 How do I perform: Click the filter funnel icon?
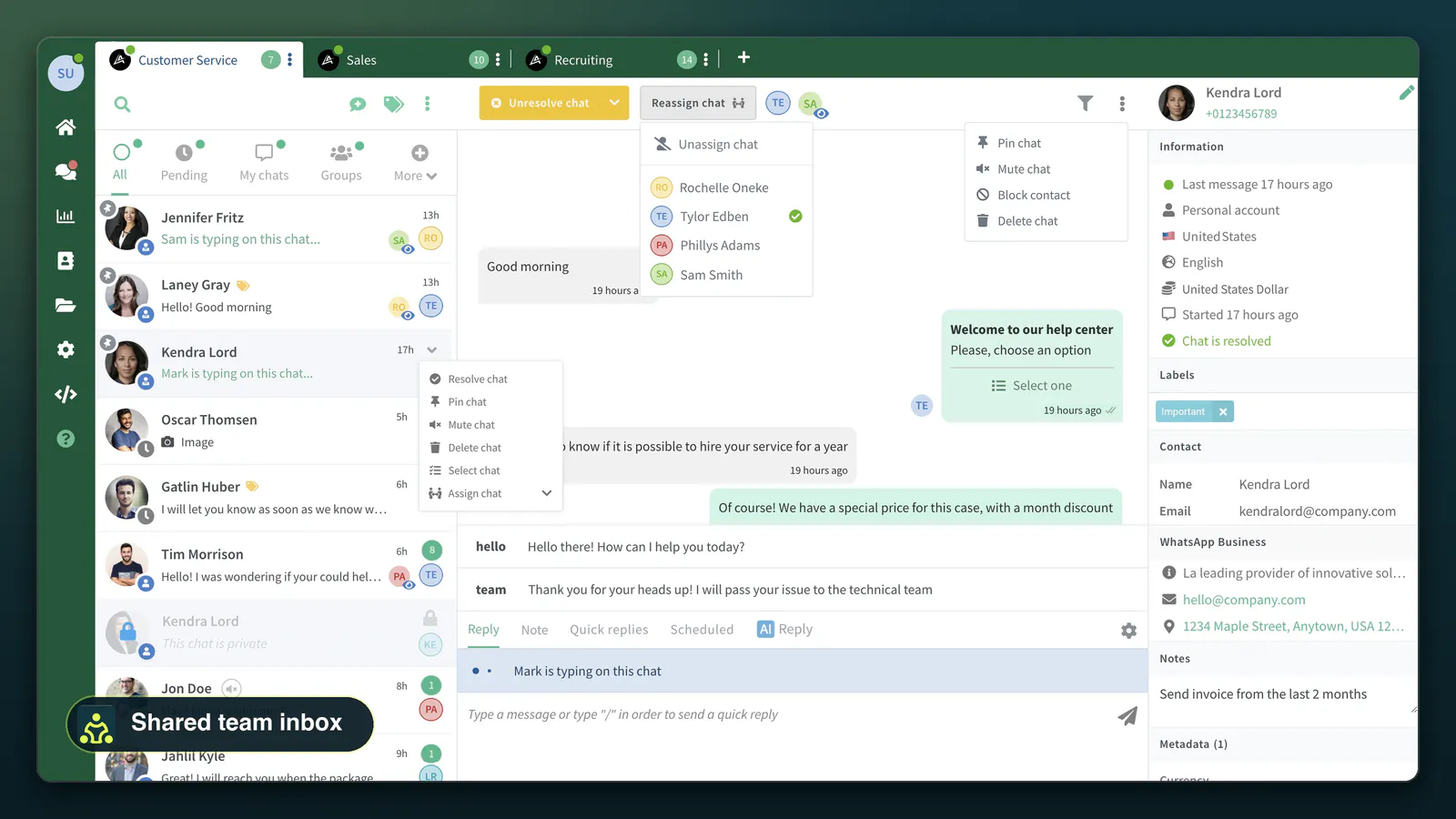pos(1086,103)
